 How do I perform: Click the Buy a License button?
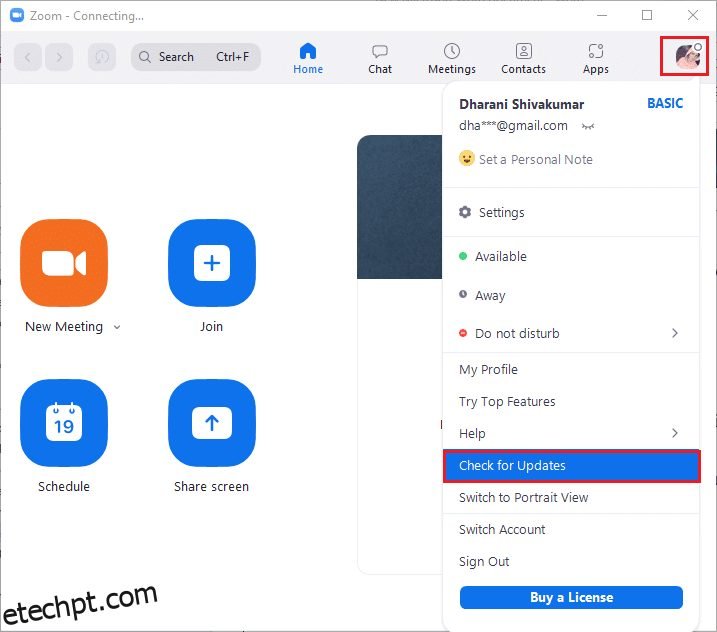(571, 598)
